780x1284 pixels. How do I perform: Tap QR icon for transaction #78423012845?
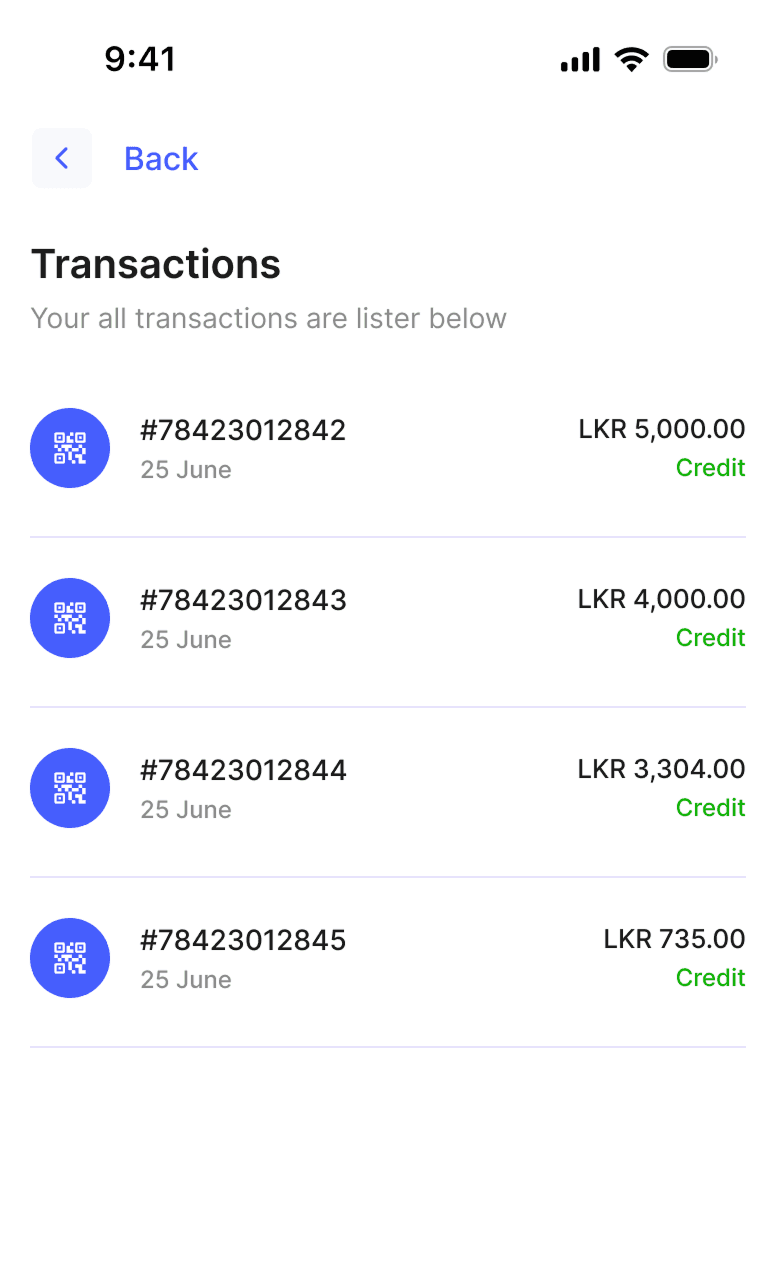(x=70, y=958)
